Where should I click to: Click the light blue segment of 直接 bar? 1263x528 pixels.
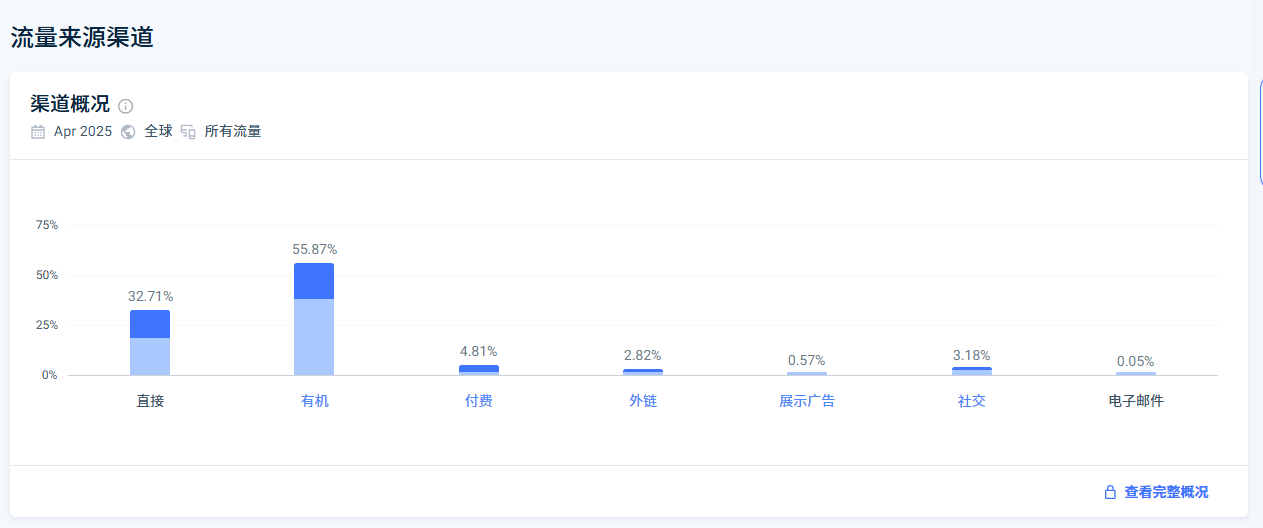(x=150, y=357)
